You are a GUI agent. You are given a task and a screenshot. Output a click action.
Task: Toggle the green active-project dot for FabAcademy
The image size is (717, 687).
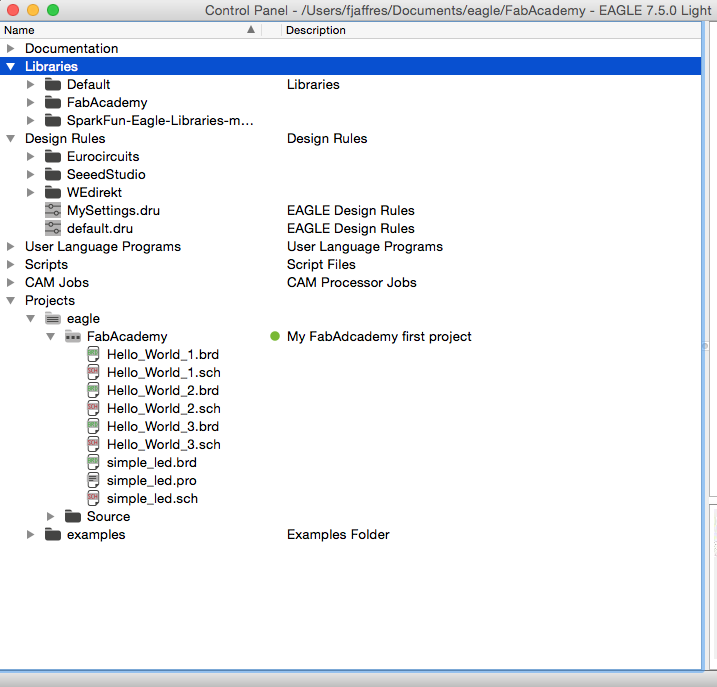[x=275, y=336]
